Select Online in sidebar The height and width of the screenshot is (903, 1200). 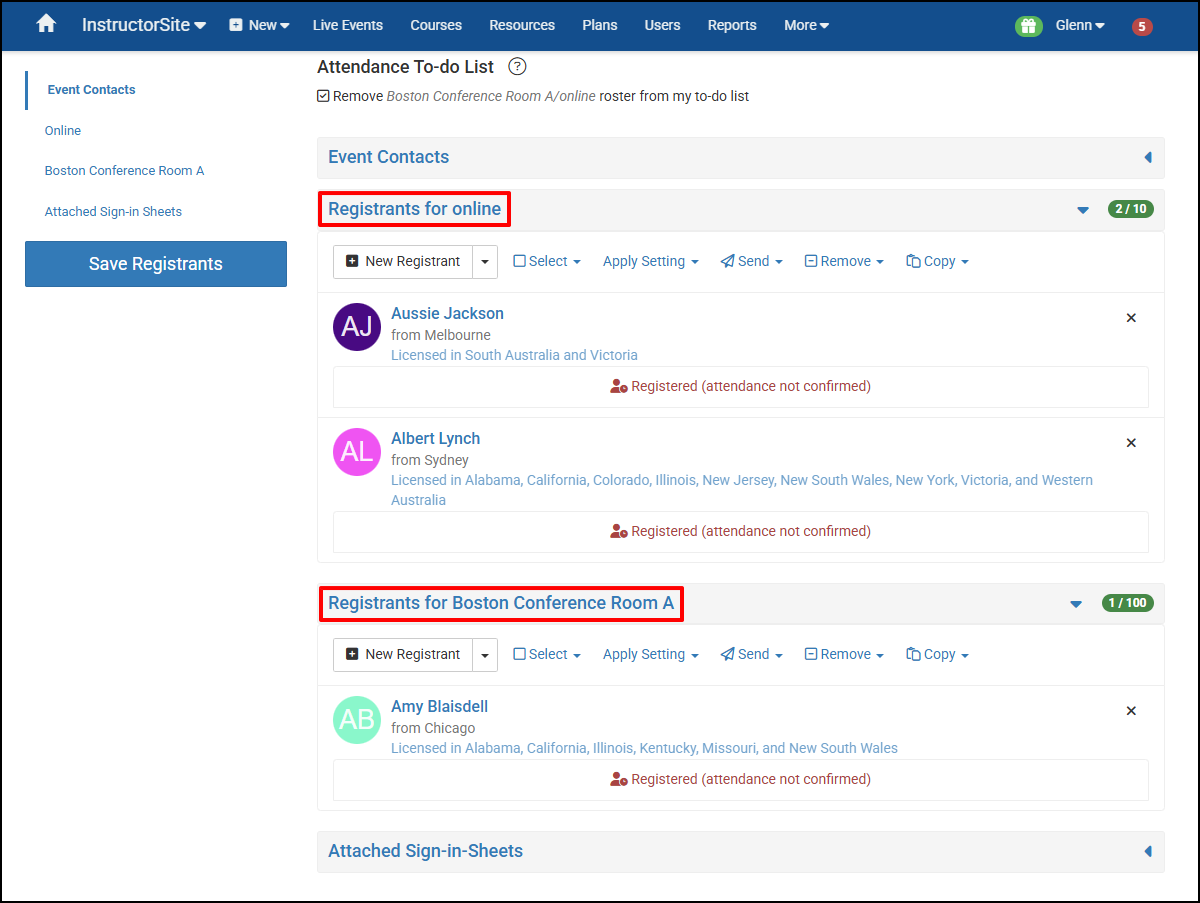[63, 130]
